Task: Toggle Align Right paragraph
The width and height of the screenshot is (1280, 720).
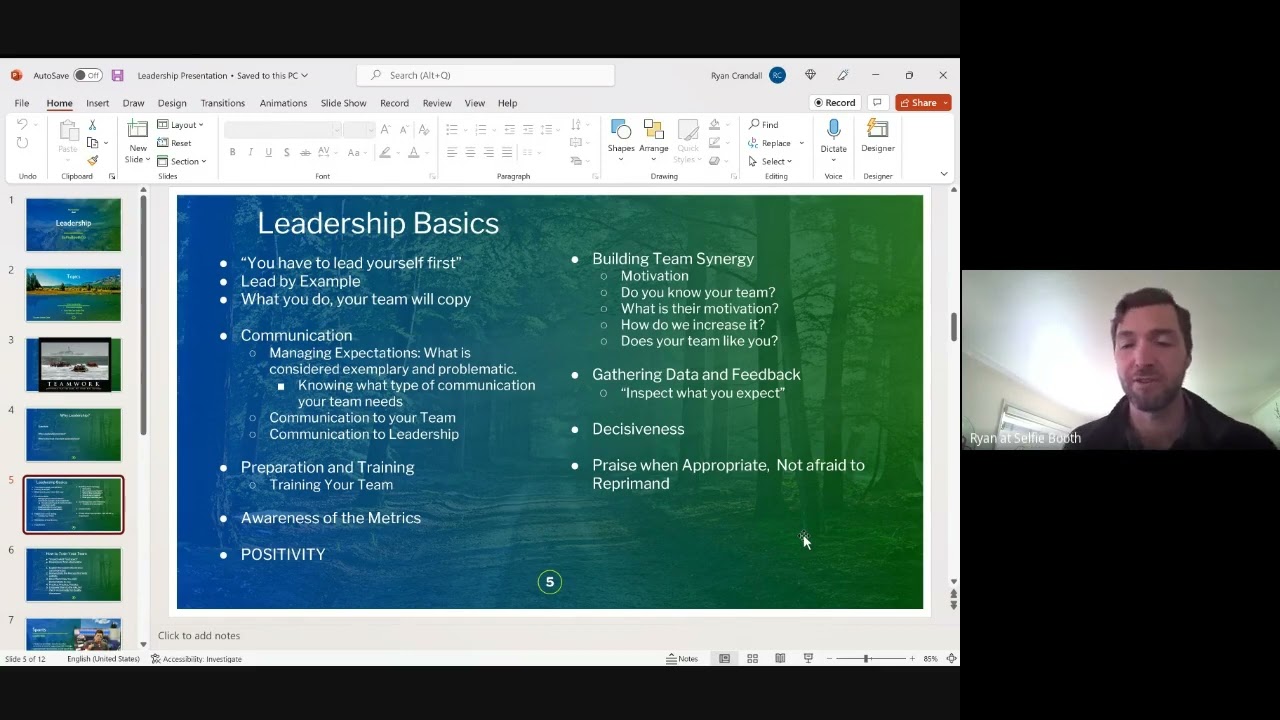Action: (x=488, y=152)
